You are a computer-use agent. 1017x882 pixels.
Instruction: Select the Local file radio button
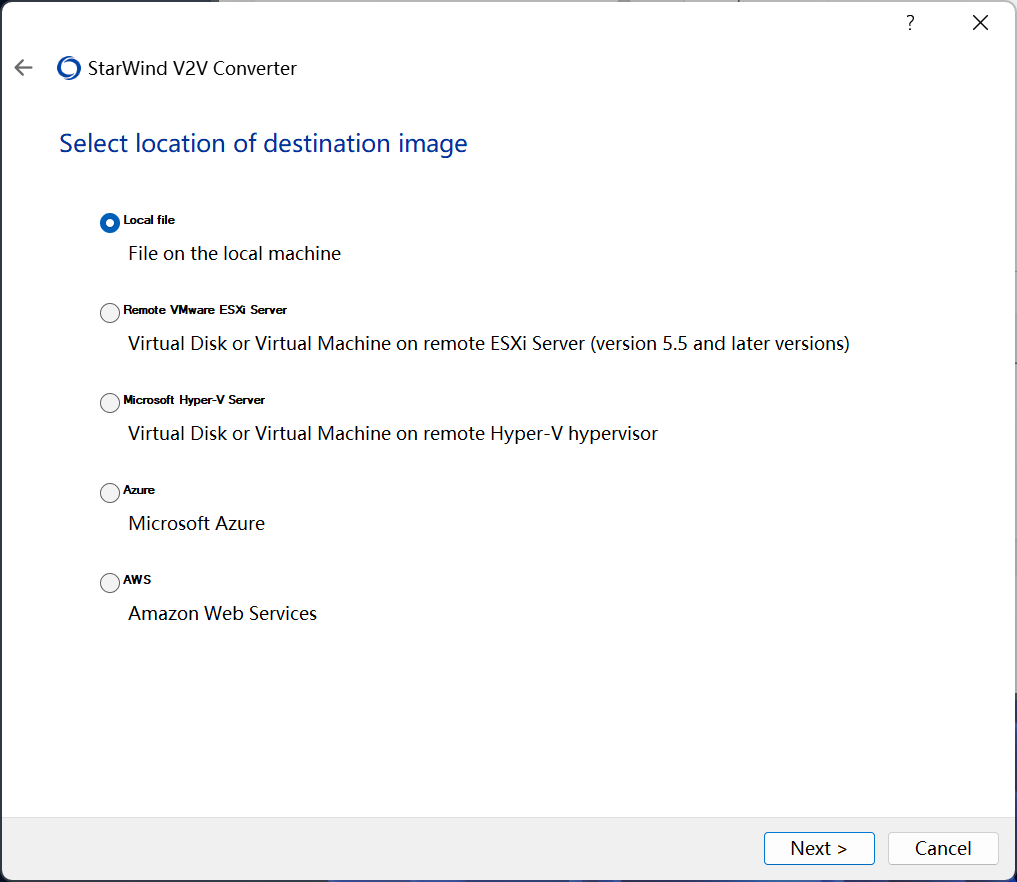(110, 223)
